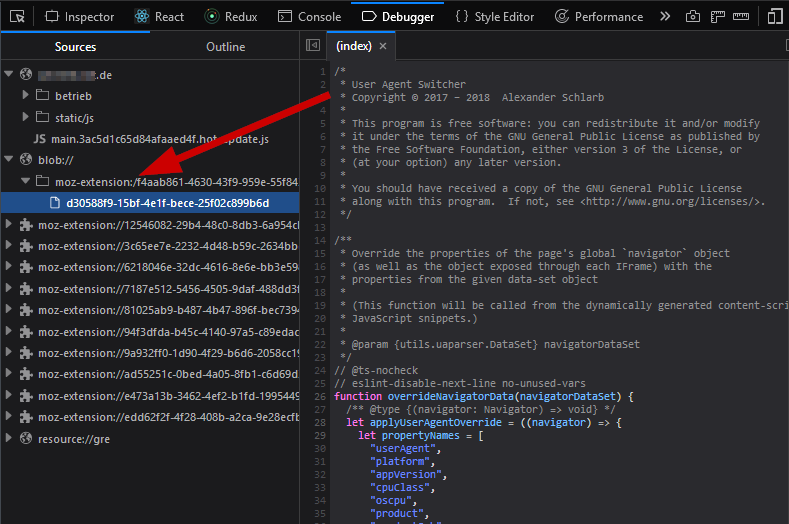This screenshot has width=789, height=524.
Task: Switch to the Sources pane
Action: tap(75, 47)
